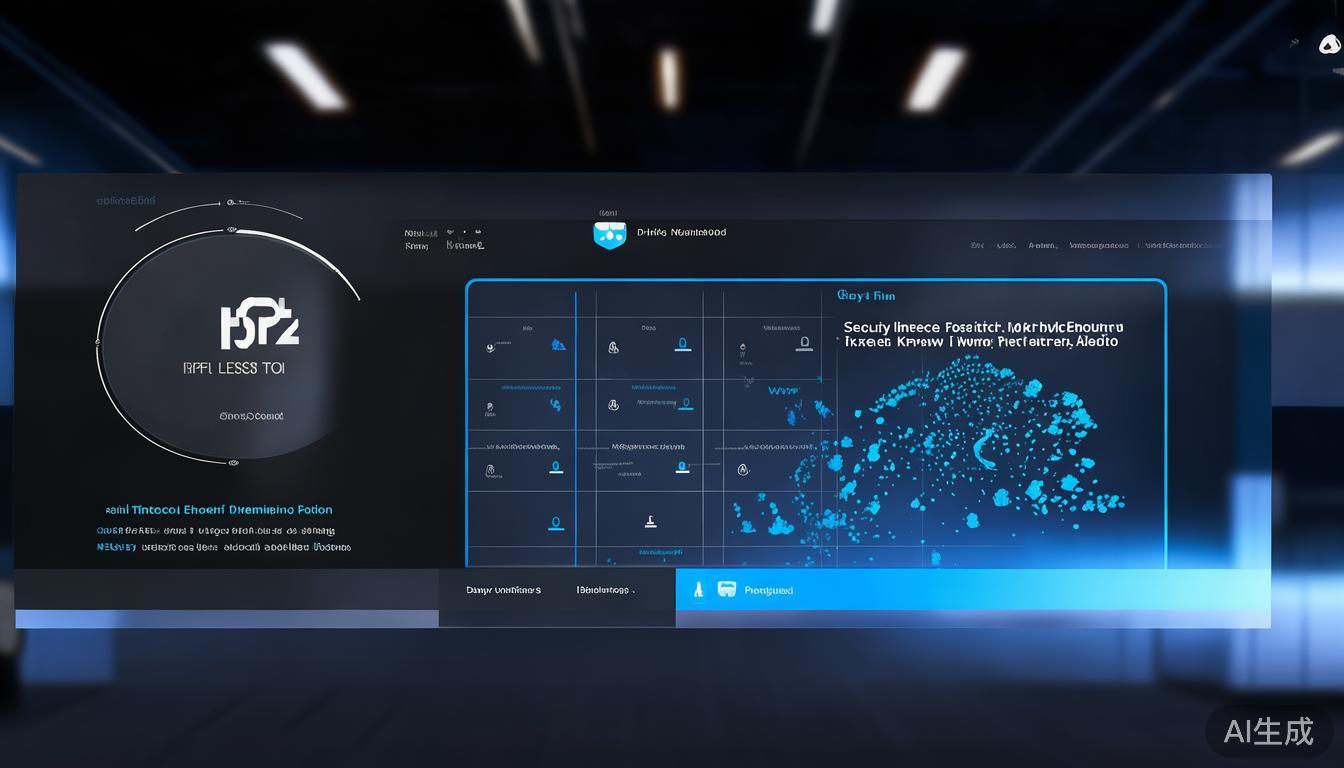
Task: Click the blue shield logo in the header
Action: pyautogui.click(x=609, y=234)
